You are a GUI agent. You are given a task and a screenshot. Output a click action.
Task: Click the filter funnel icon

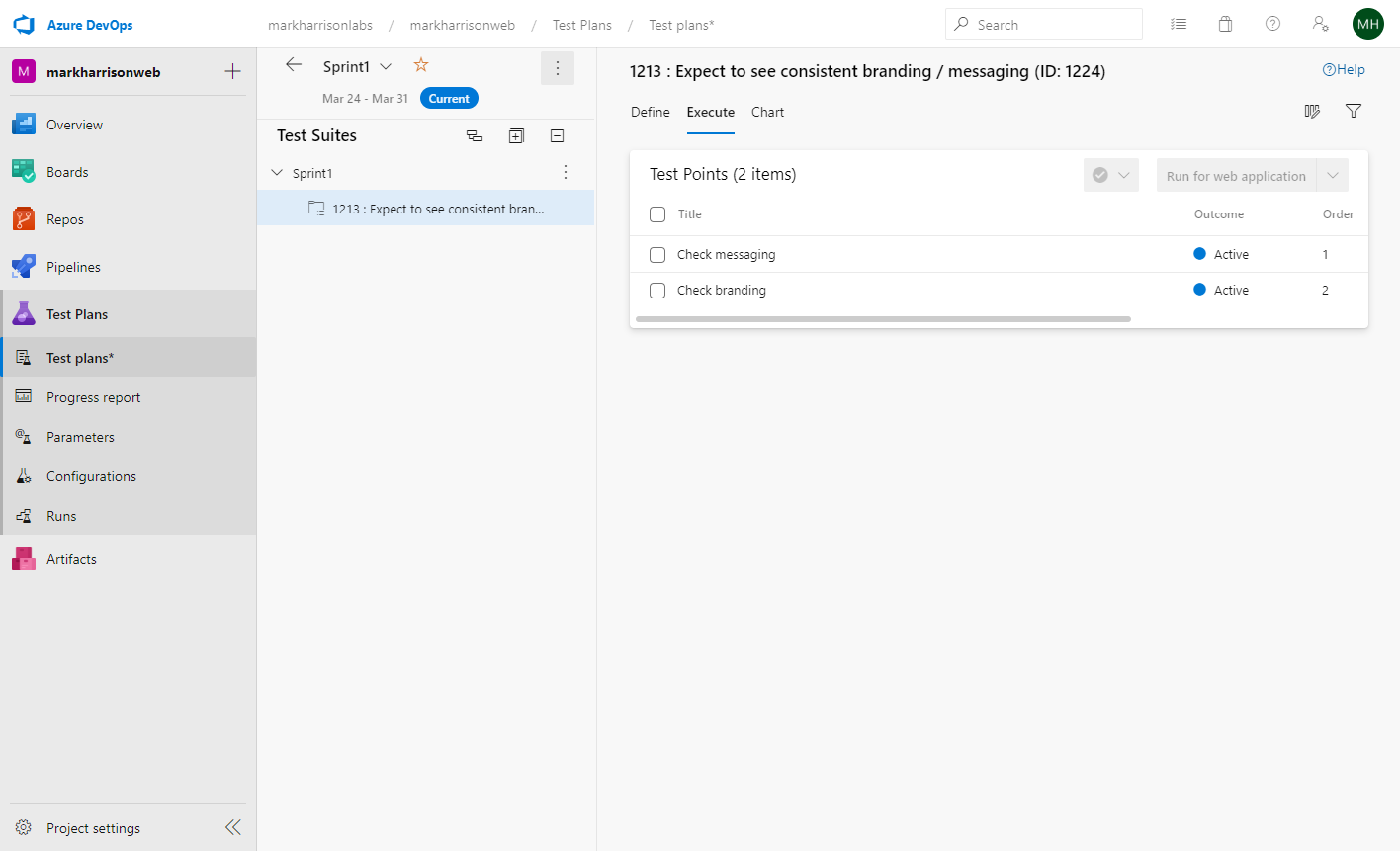(1354, 112)
